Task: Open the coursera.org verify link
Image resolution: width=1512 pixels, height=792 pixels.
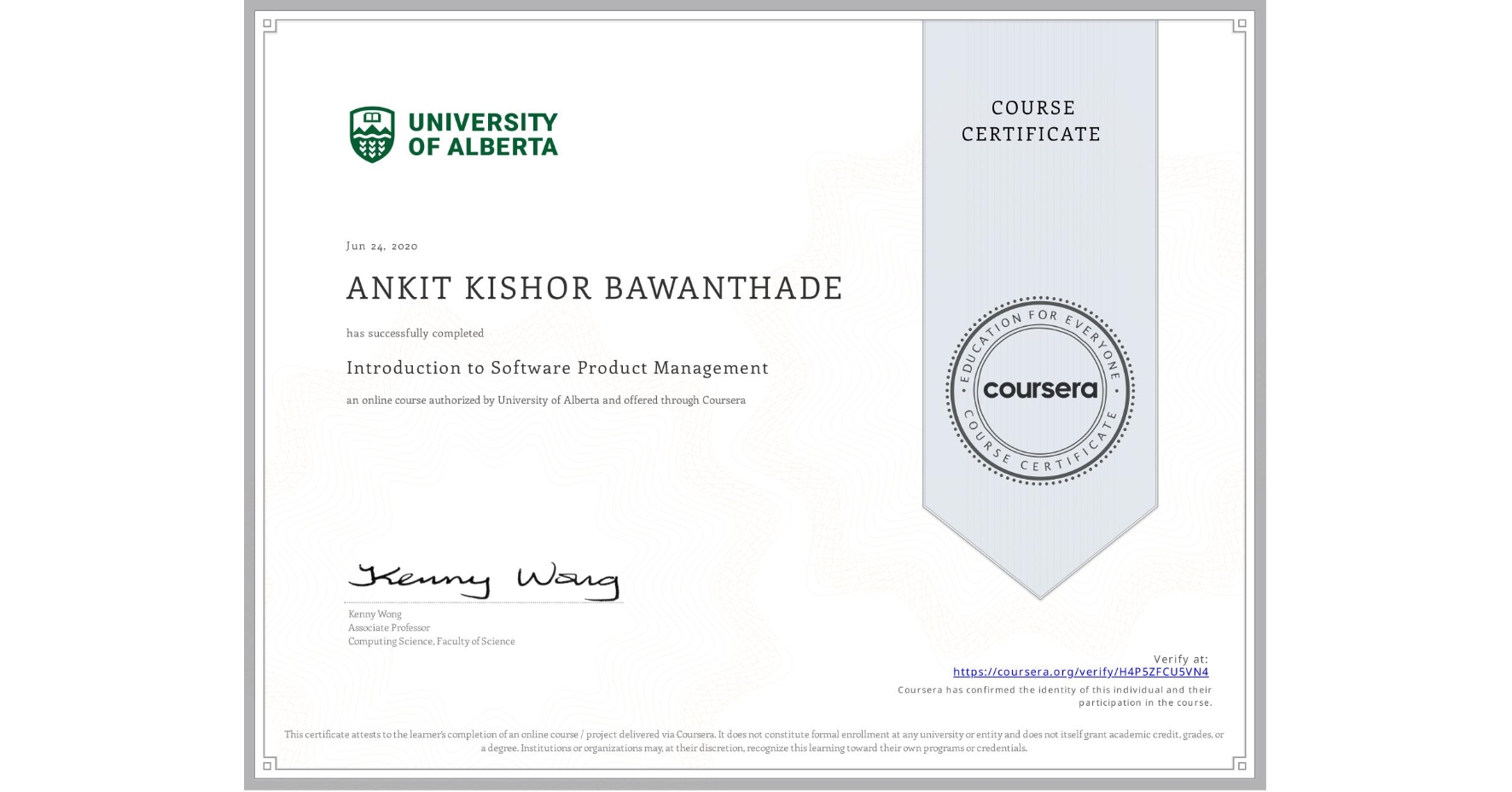Action: (x=1080, y=672)
